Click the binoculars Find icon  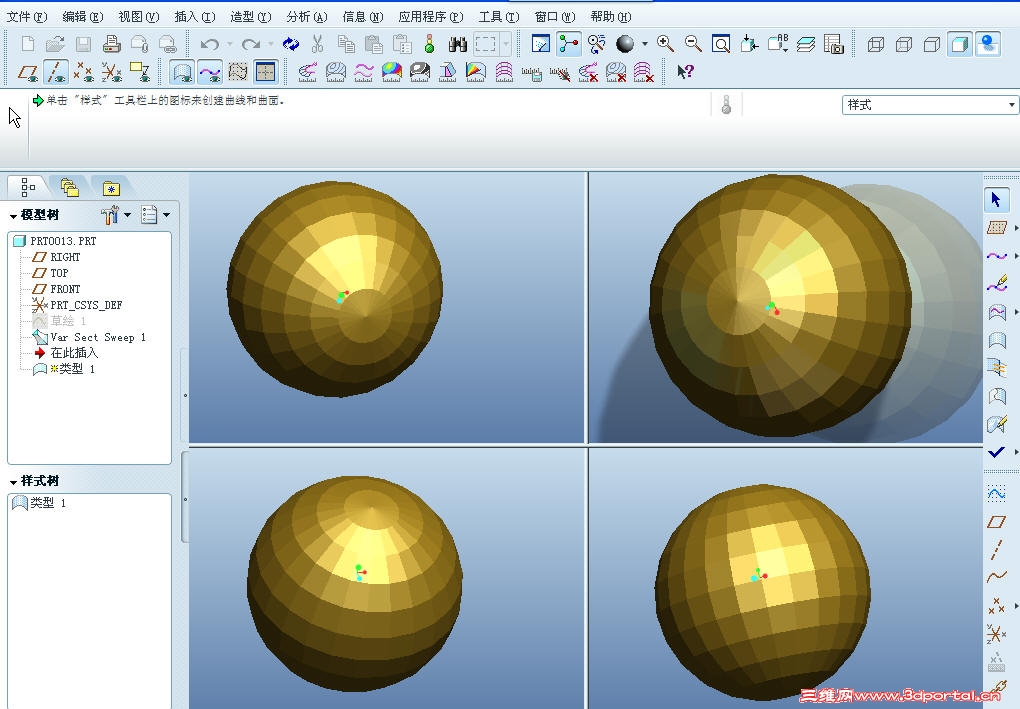click(457, 44)
